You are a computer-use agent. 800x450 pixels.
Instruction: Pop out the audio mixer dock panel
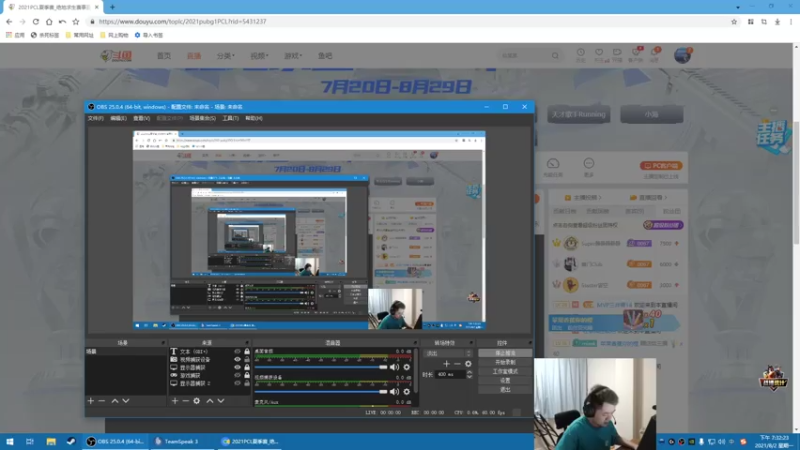(415, 343)
